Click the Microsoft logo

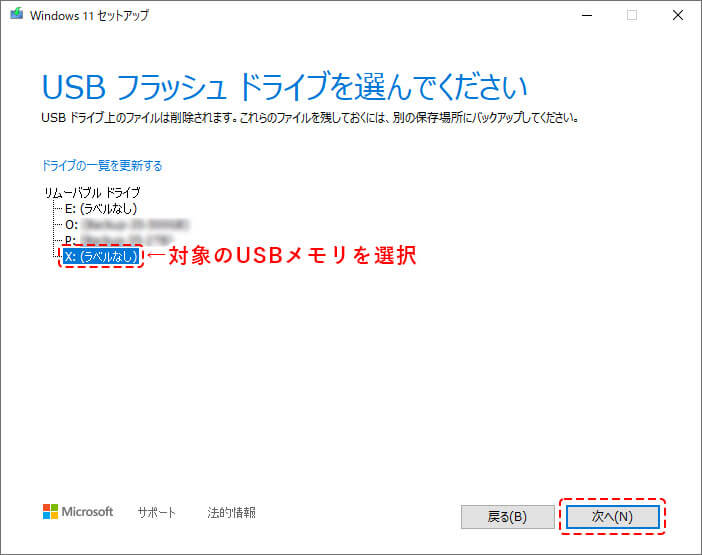click(x=78, y=512)
